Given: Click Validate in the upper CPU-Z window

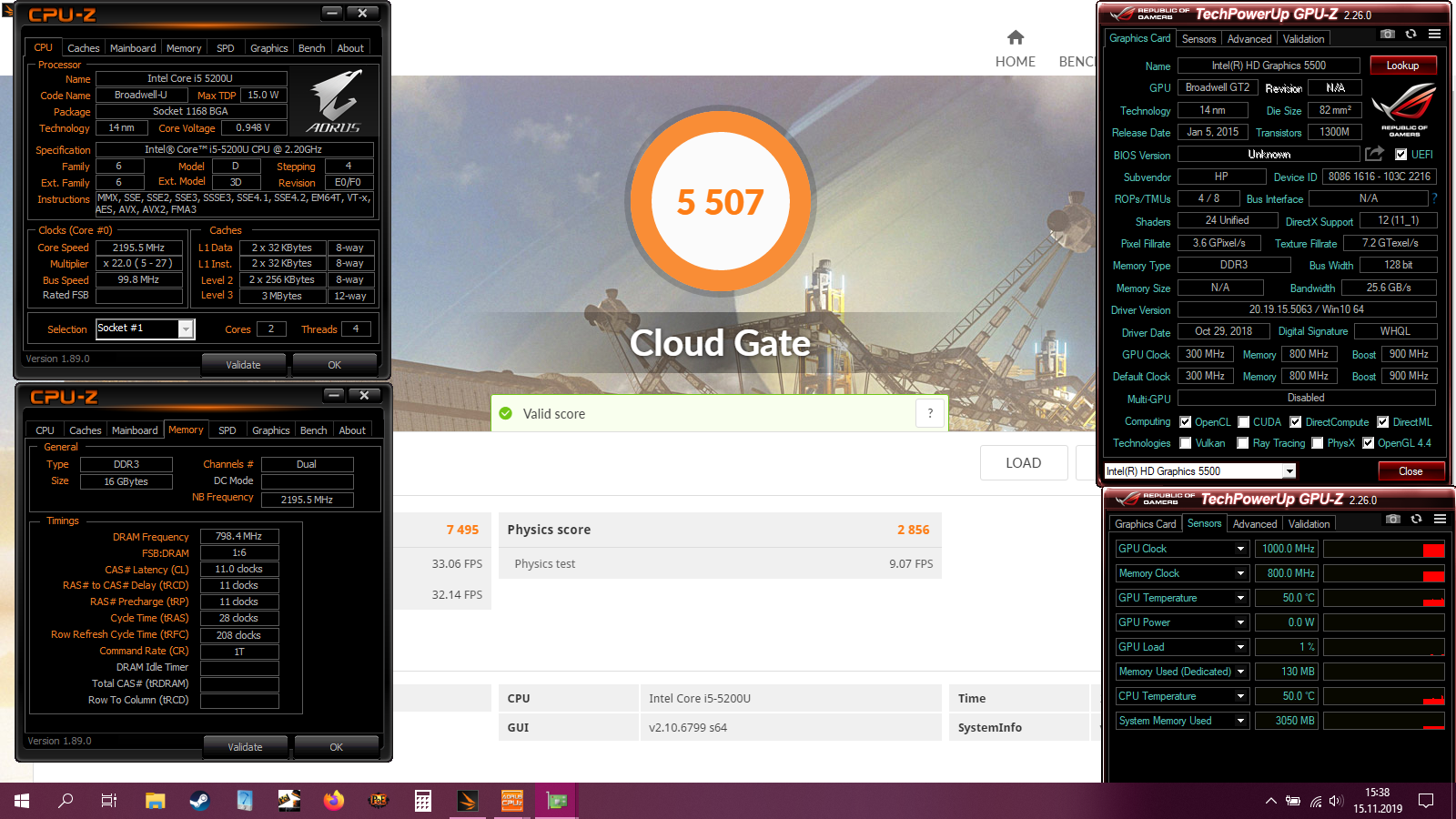Looking at the screenshot, I should [243, 365].
